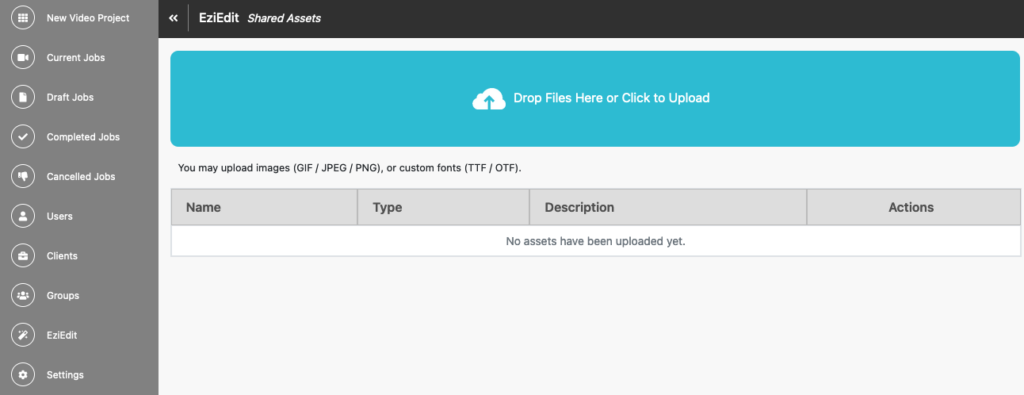Open Current Jobs via the camera icon
The height and width of the screenshot is (395, 1024).
pos(23,57)
